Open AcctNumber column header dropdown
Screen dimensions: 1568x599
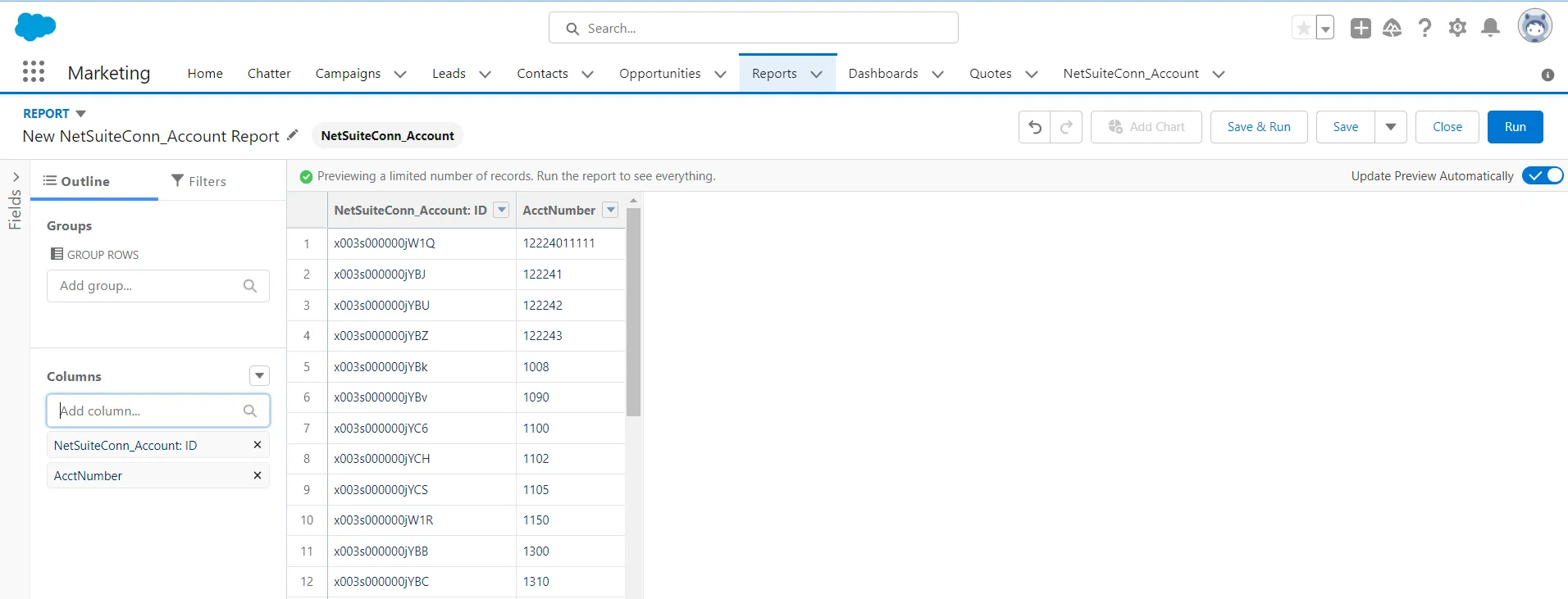tap(610, 210)
